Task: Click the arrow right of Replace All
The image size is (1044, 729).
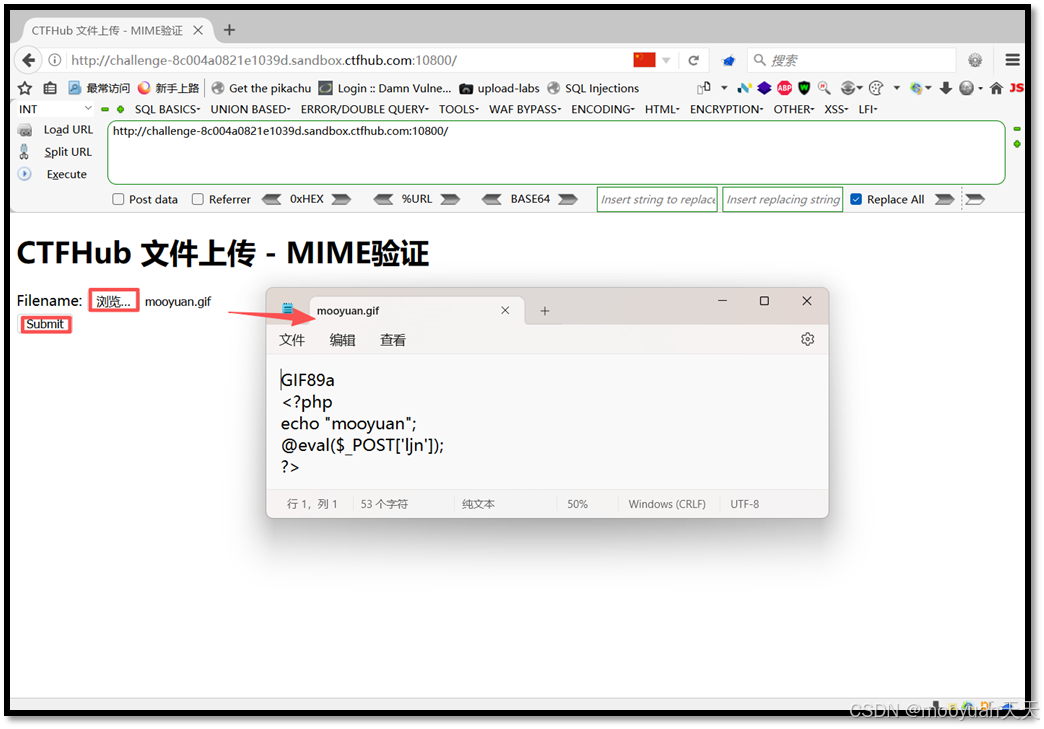Action: 944,199
